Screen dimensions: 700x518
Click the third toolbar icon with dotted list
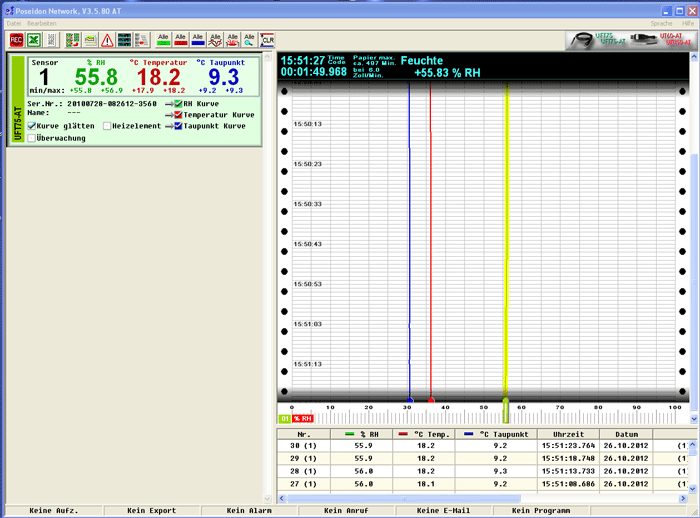point(51,40)
